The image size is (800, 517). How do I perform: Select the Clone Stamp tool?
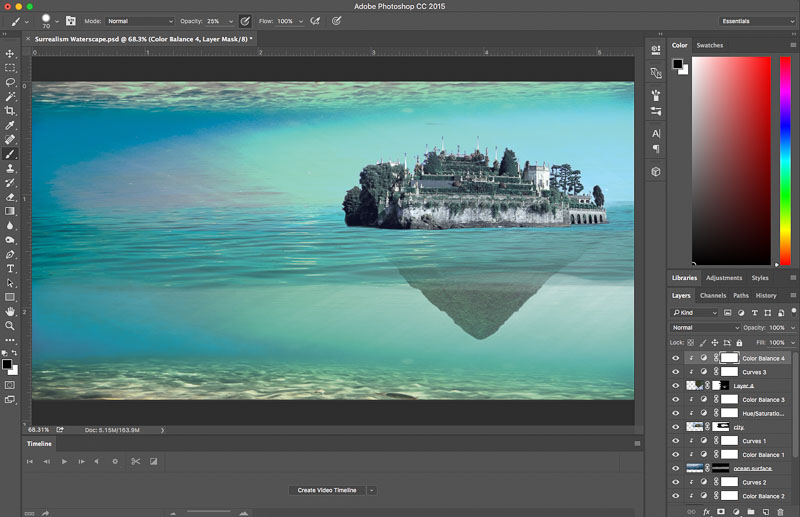[10, 168]
